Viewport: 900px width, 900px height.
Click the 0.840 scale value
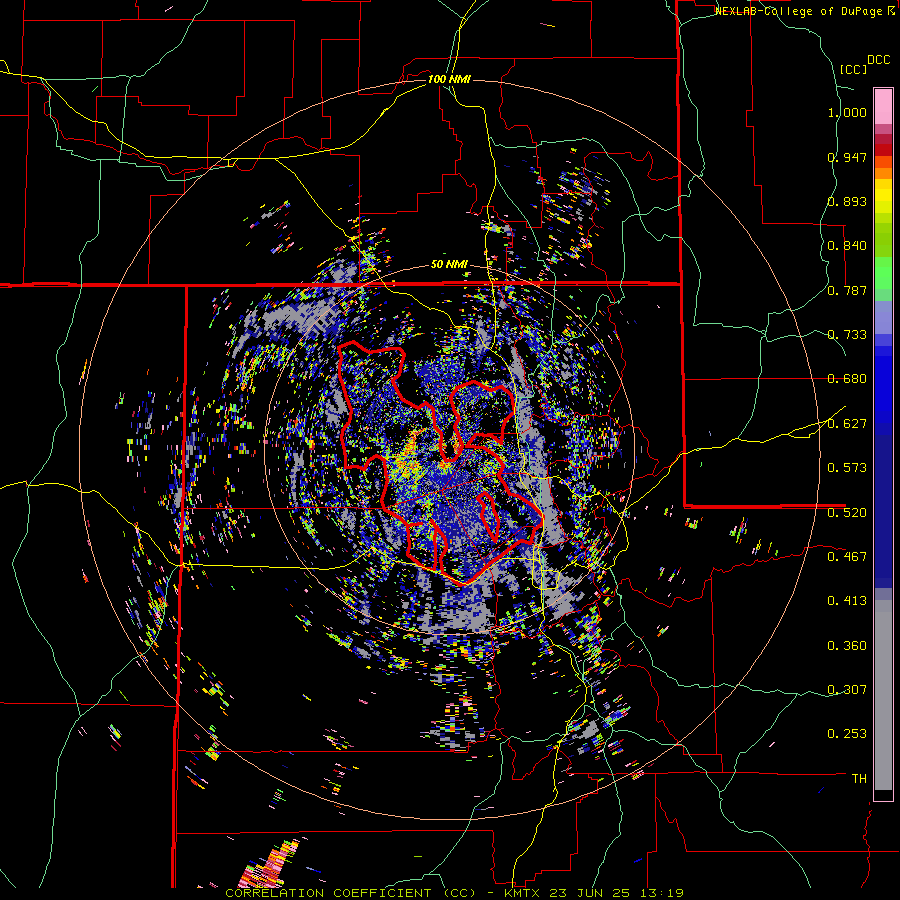(847, 246)
